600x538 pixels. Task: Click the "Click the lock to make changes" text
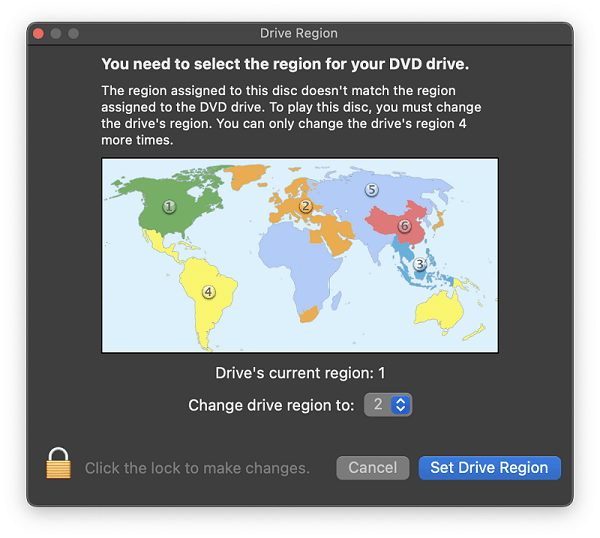(x=197, y=468)
